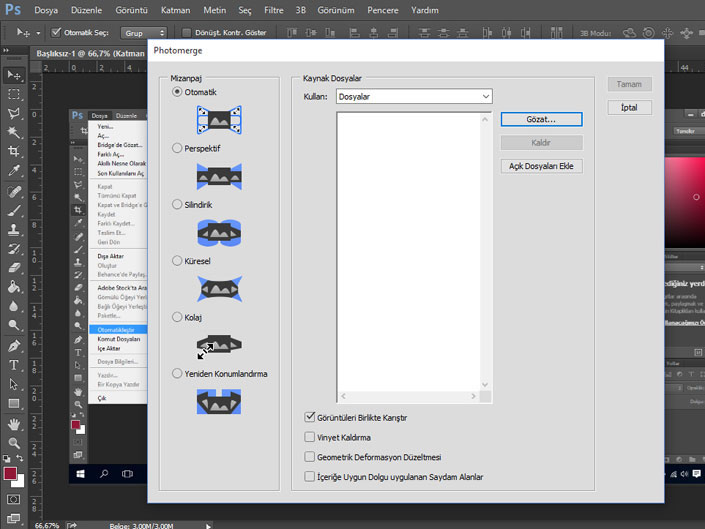Pick Yeniden Konumlandırma layout option
This screenshot has width=705, height=529.
tap(177, 373)
